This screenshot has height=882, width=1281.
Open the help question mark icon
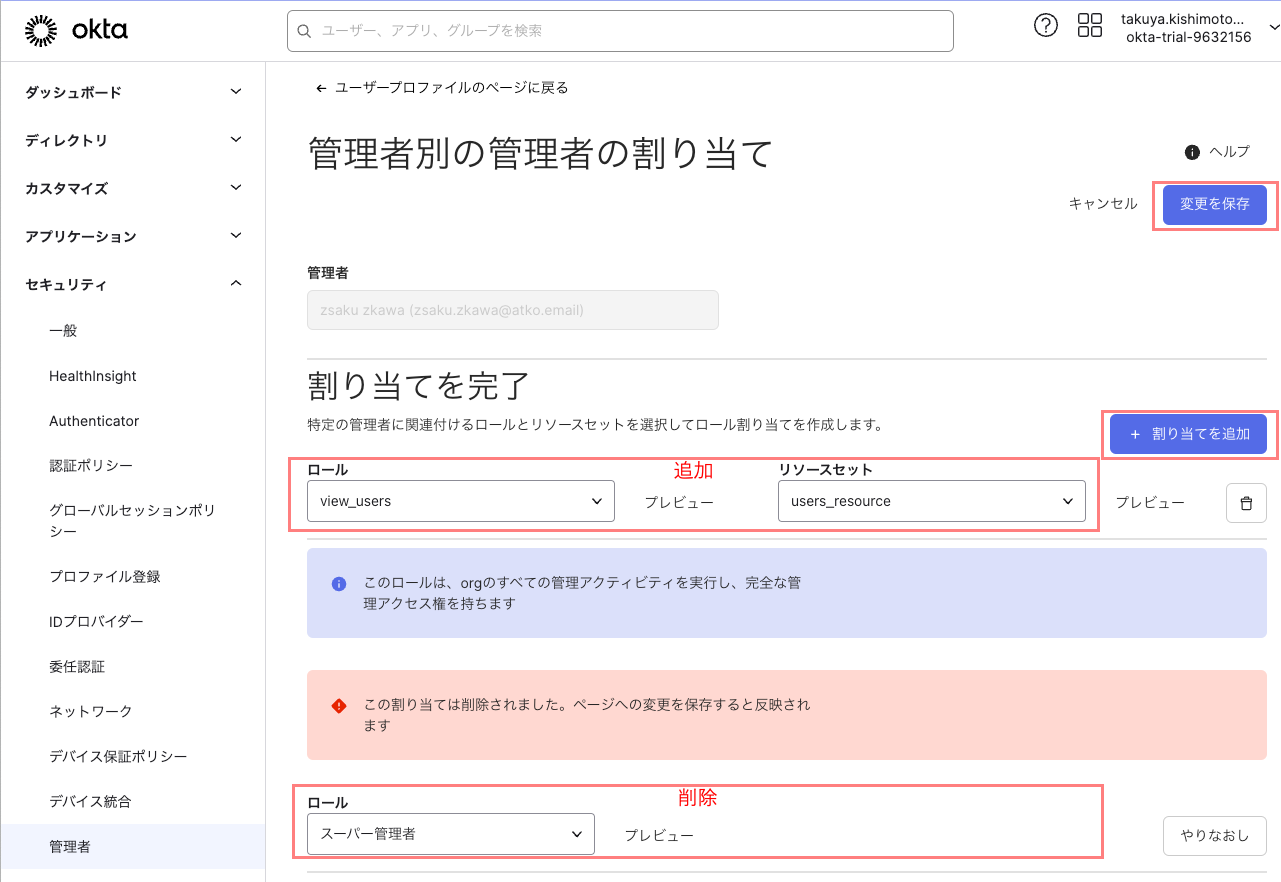point(1045,26)
